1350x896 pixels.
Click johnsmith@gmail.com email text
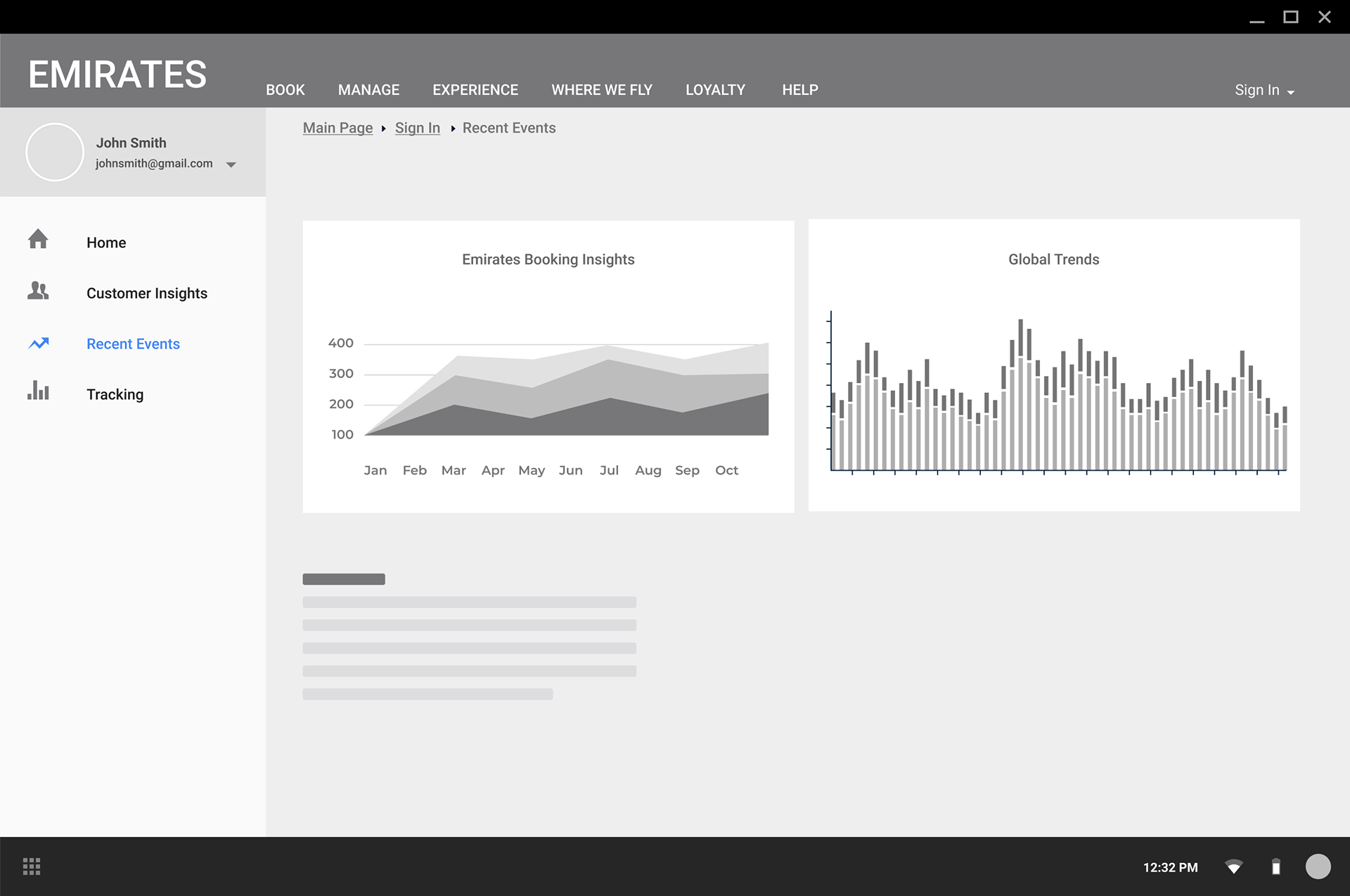point(154,163)
